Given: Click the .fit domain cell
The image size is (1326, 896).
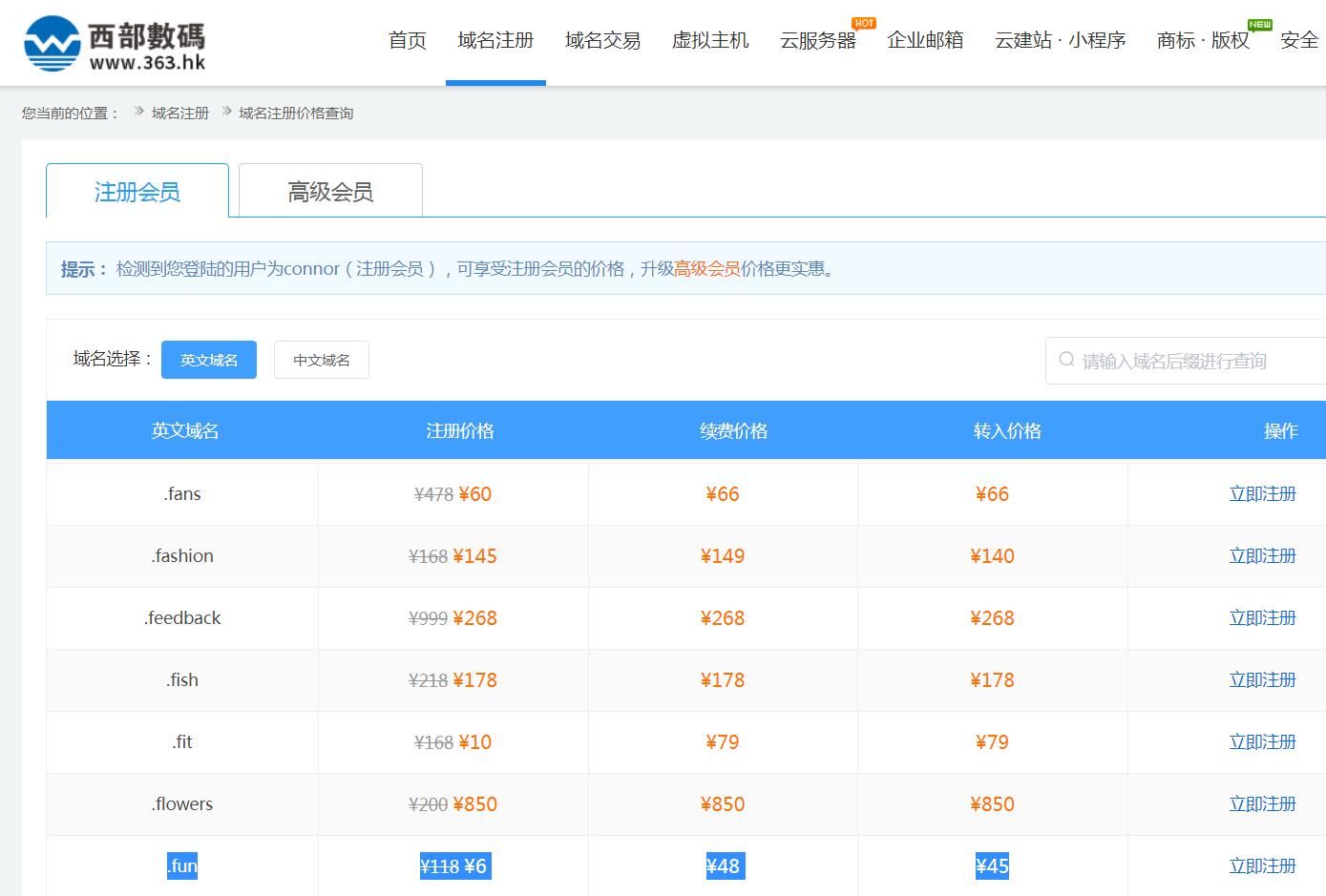Looking at the screenshot, I should [182, 741].
